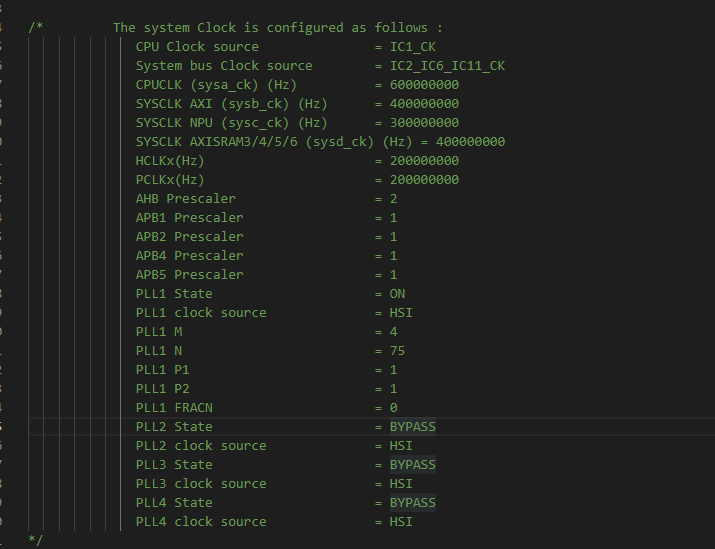
Task: Click the AHB Prescaler value 2
Action: point(394,199)
